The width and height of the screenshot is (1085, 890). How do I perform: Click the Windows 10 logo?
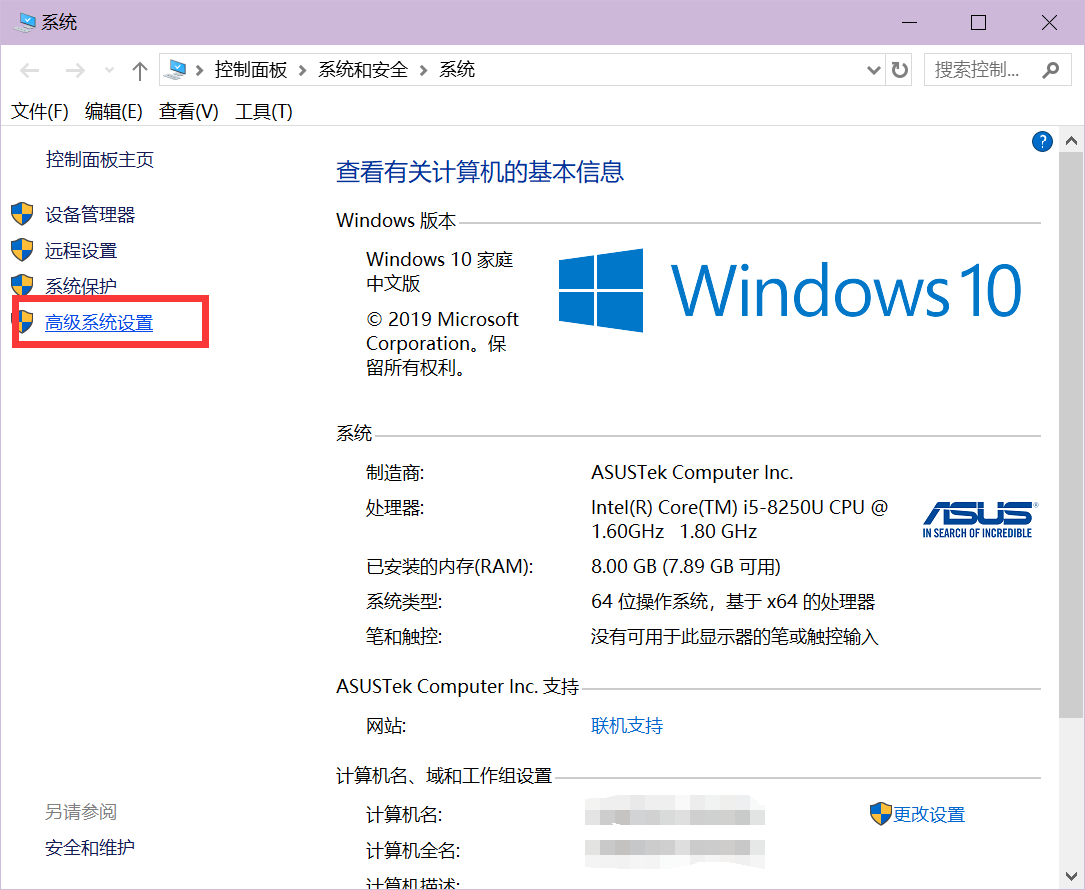coord(790,290)
